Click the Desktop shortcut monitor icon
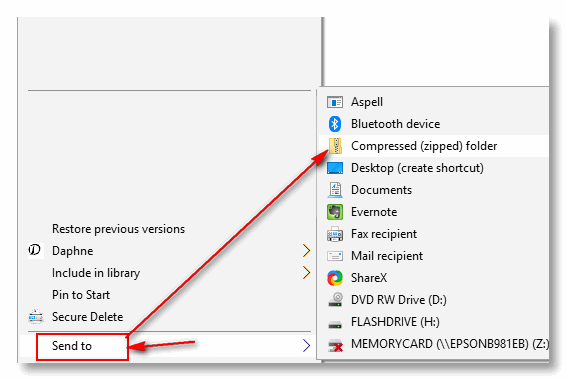The width and height of the screenshot is (566, 380). pos(335,168)
